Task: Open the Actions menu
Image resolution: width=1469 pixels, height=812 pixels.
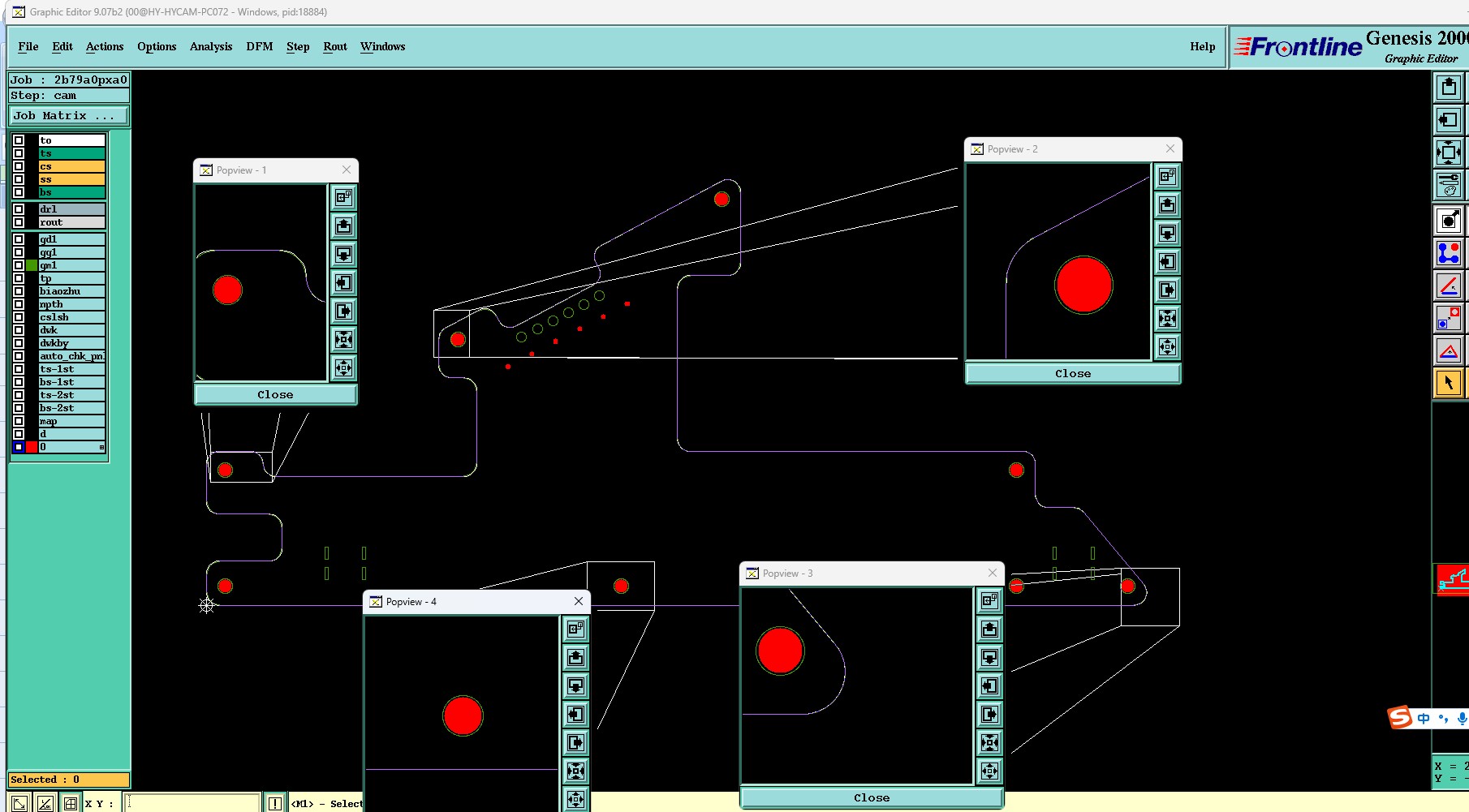Action: tap(105, 46)
